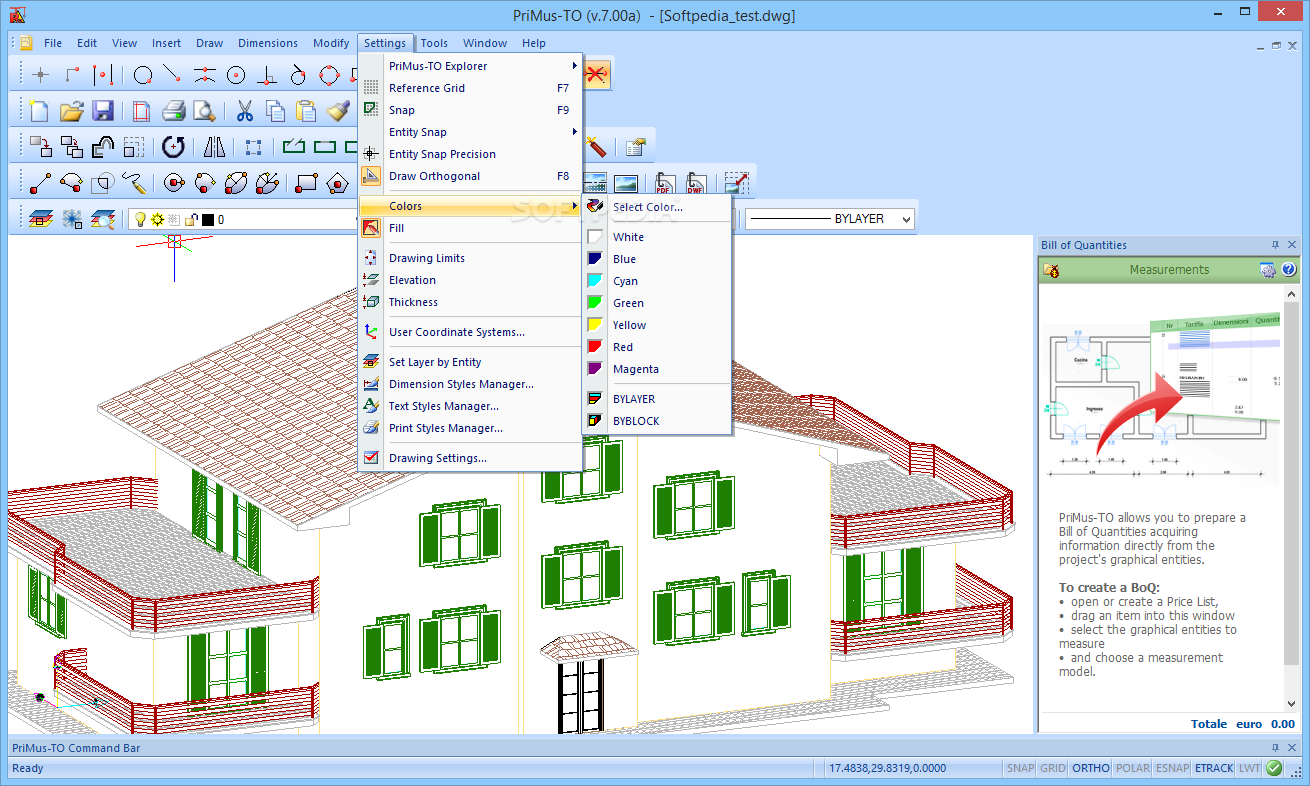This screenshot has height=786, width=1310.
Task: Click the Paste clipboard icon
Action: click(306, 110)
